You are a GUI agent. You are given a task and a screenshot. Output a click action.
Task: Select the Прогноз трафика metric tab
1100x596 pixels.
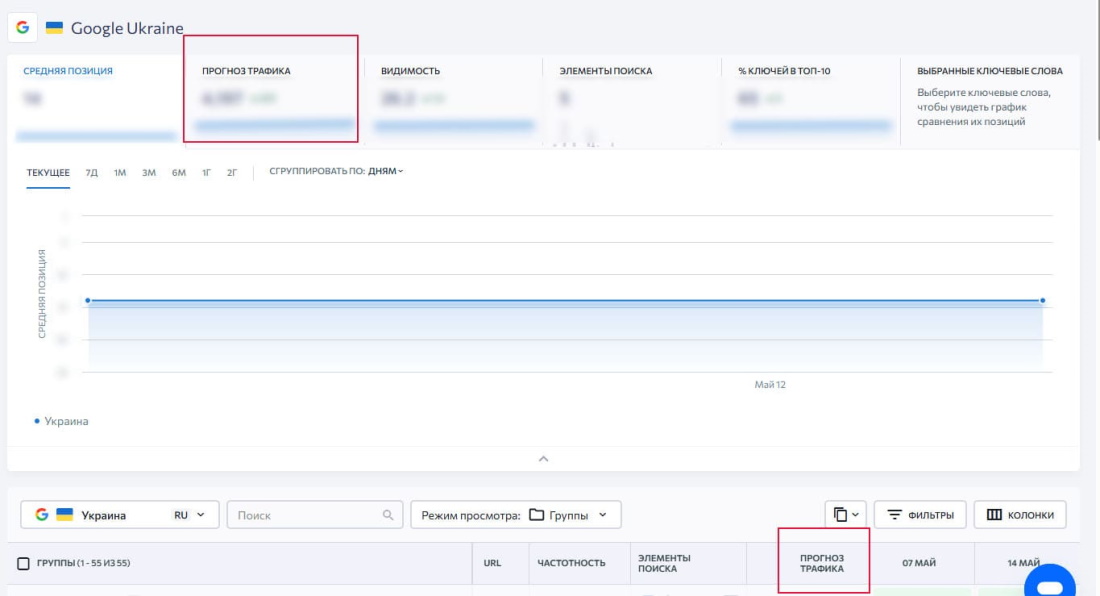click(270, 90)
